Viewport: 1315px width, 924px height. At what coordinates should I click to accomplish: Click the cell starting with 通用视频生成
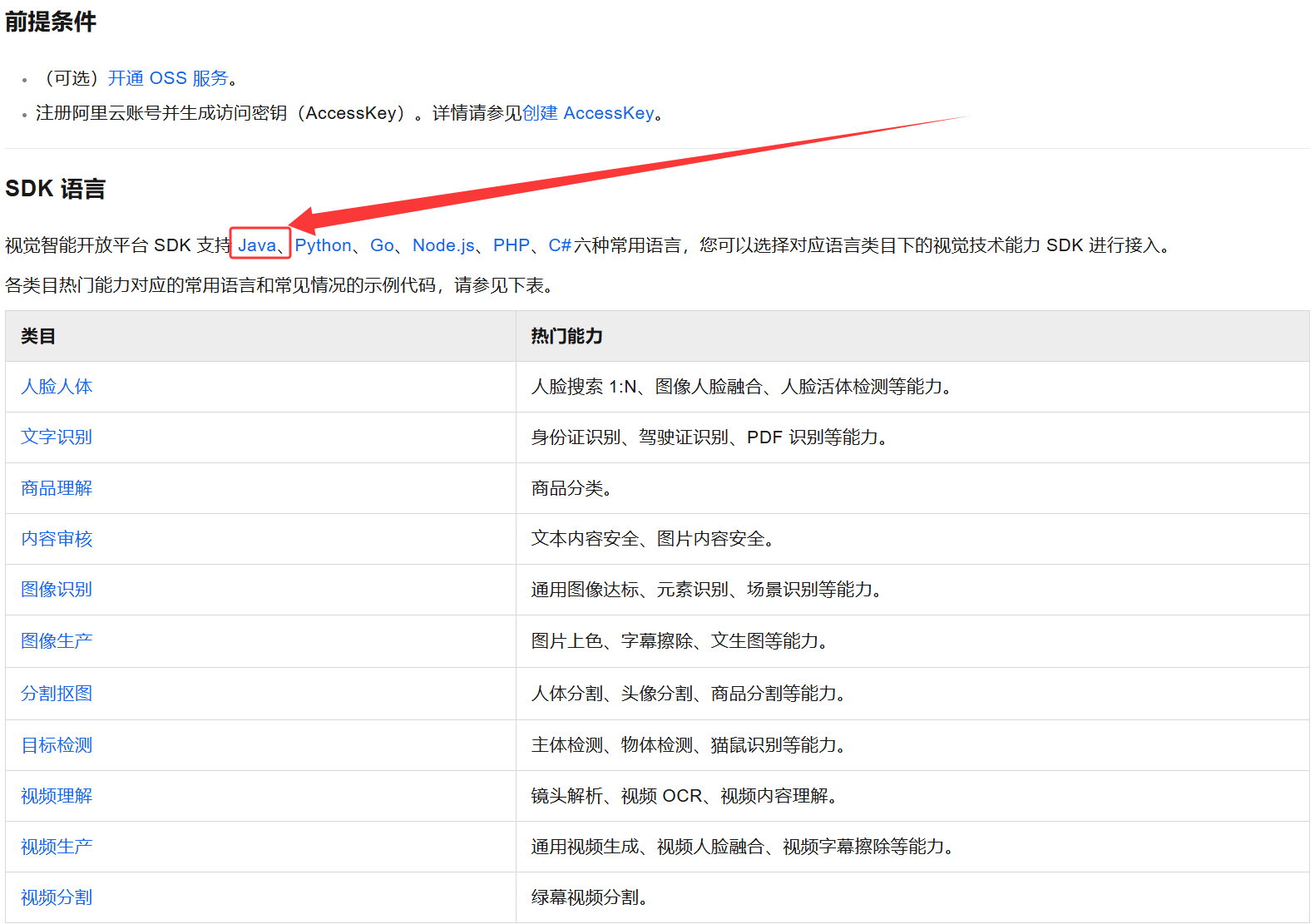(x=912, y=847)
